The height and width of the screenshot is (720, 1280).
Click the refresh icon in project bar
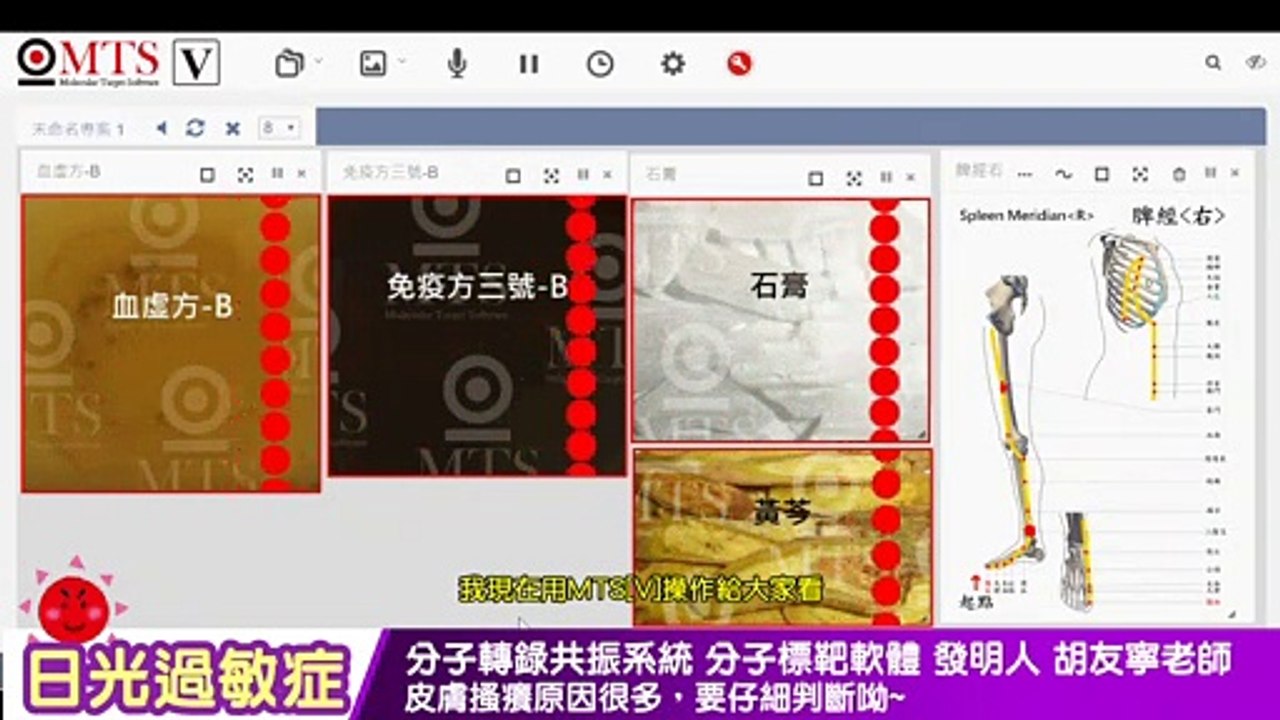click(x=196, y=128)
